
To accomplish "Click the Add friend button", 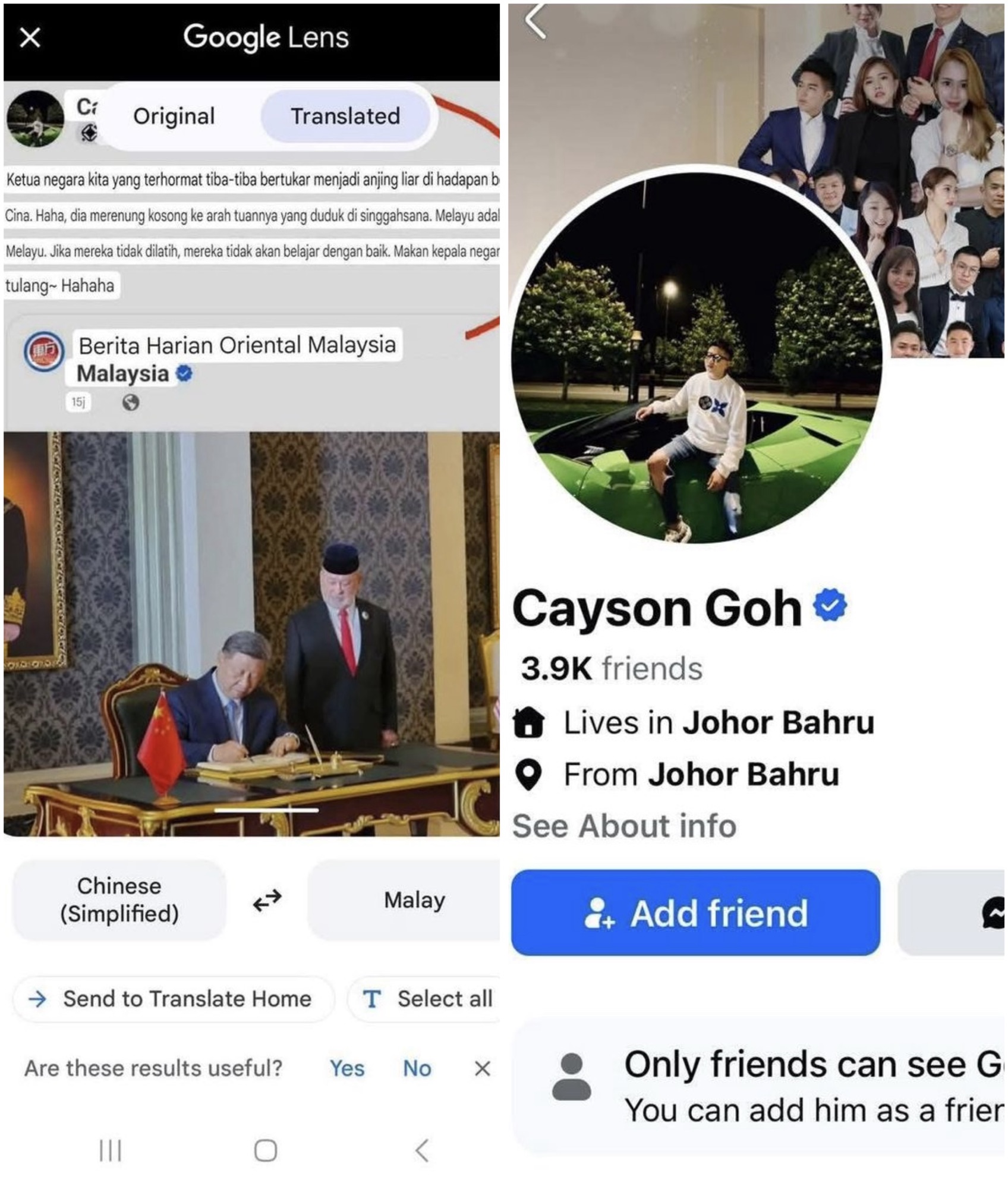I will coord(695,913).
